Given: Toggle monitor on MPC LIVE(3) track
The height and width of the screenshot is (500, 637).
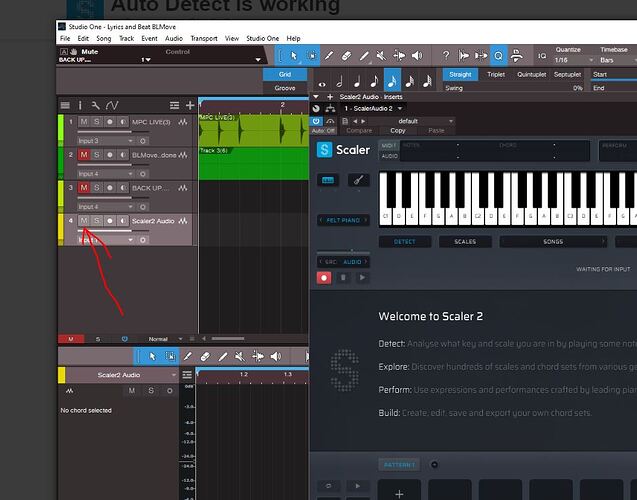Looking at the screenshot, I should pyautogui.click(x=123, y=122).
